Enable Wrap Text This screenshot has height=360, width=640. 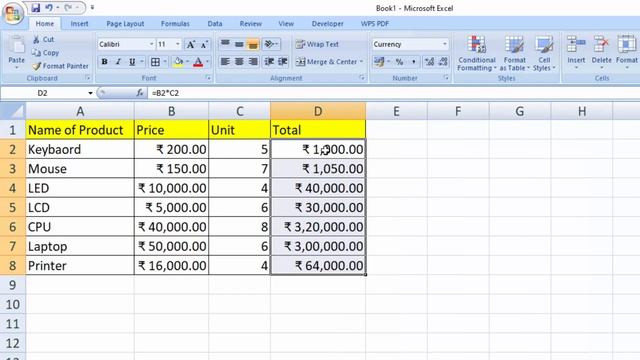[317, 44]
